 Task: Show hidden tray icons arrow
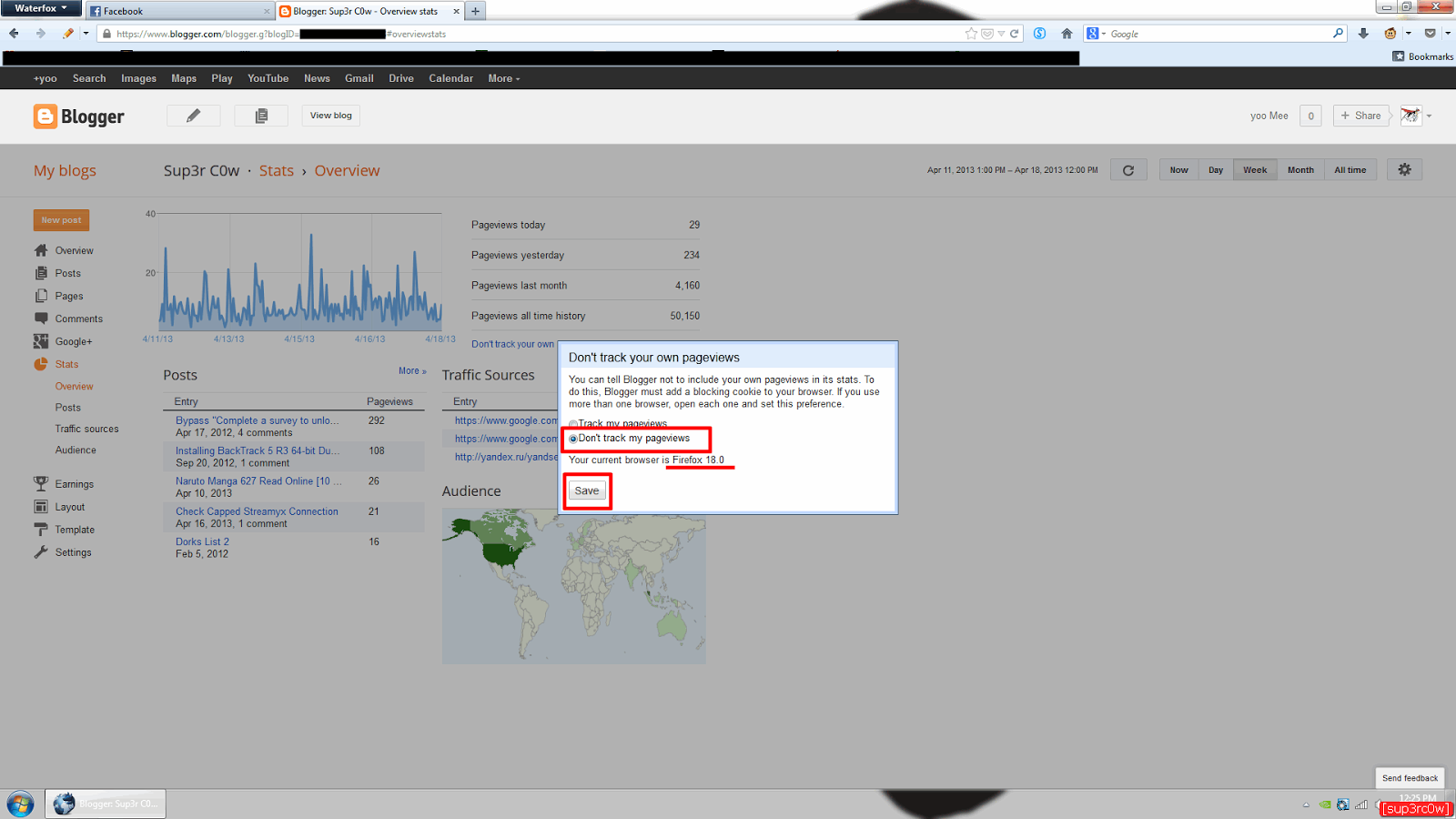1306,804
